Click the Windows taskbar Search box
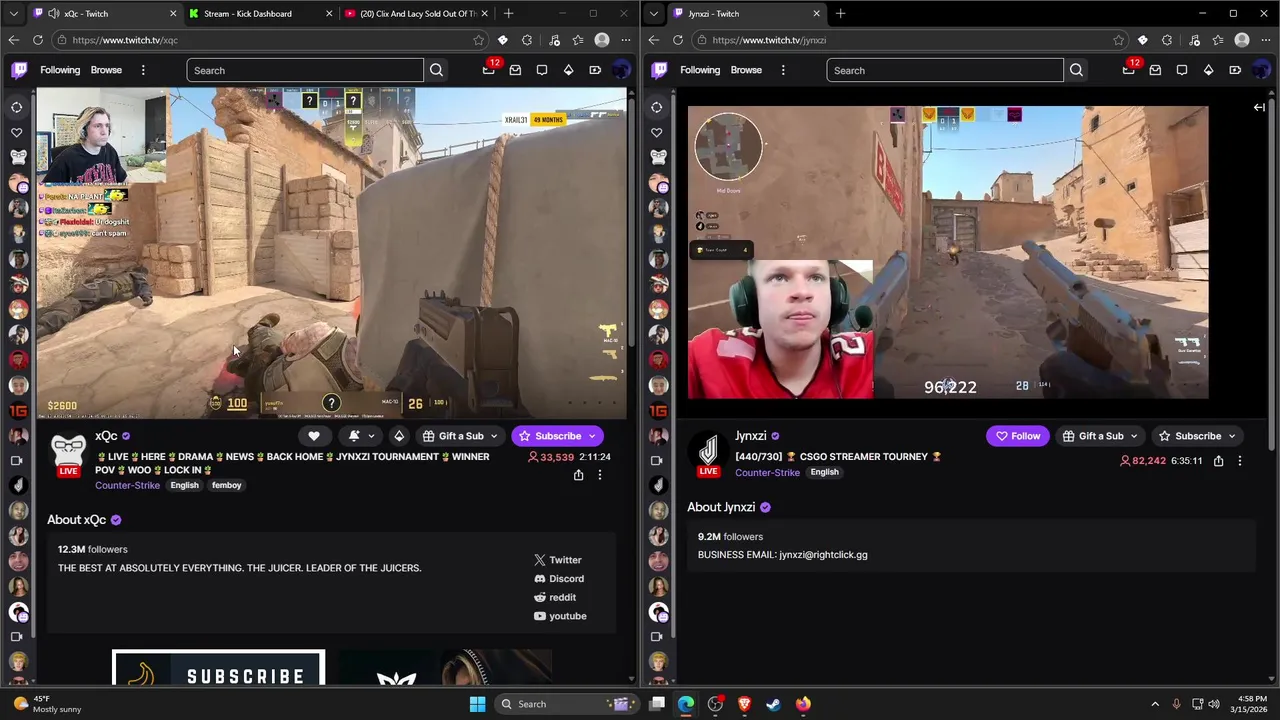This screenshot has width=1280, height=720. pos(565,704)
